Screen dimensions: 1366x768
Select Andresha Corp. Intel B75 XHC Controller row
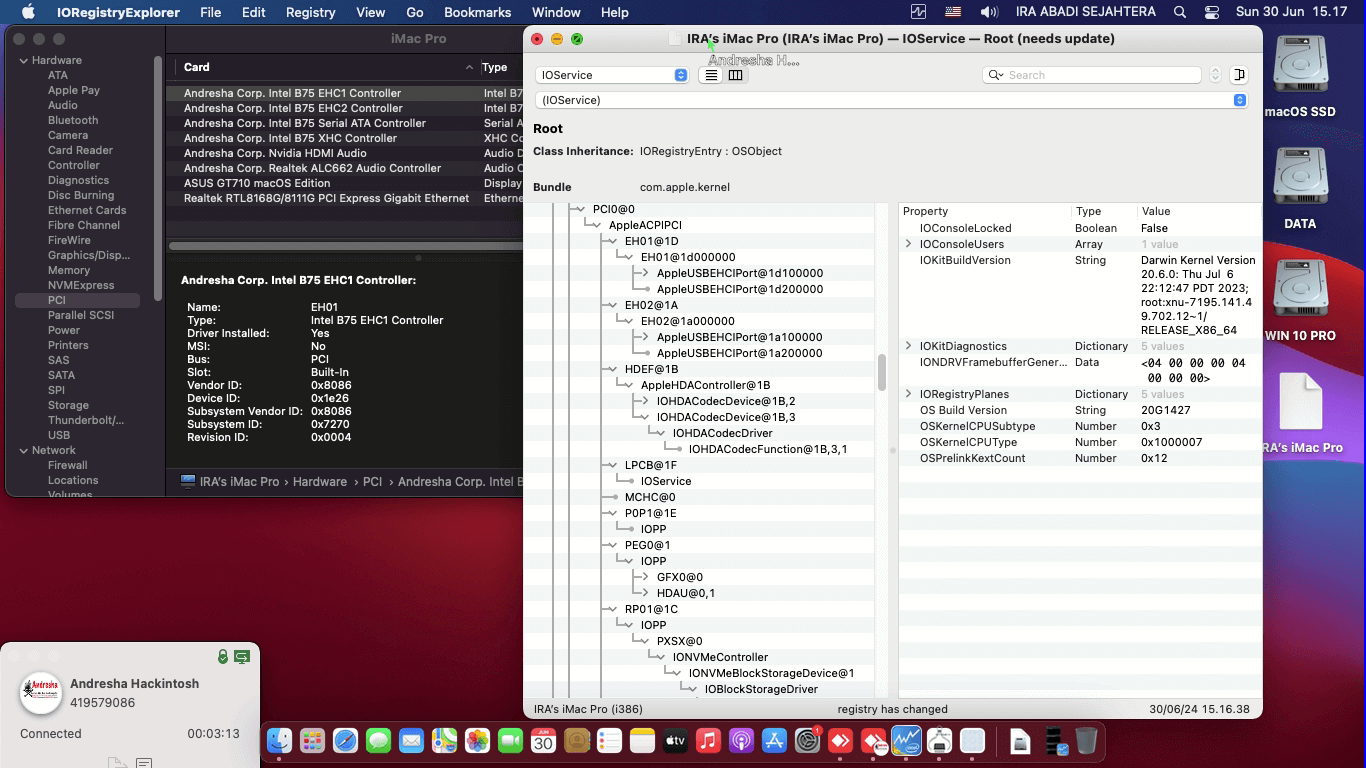point(344,138)
